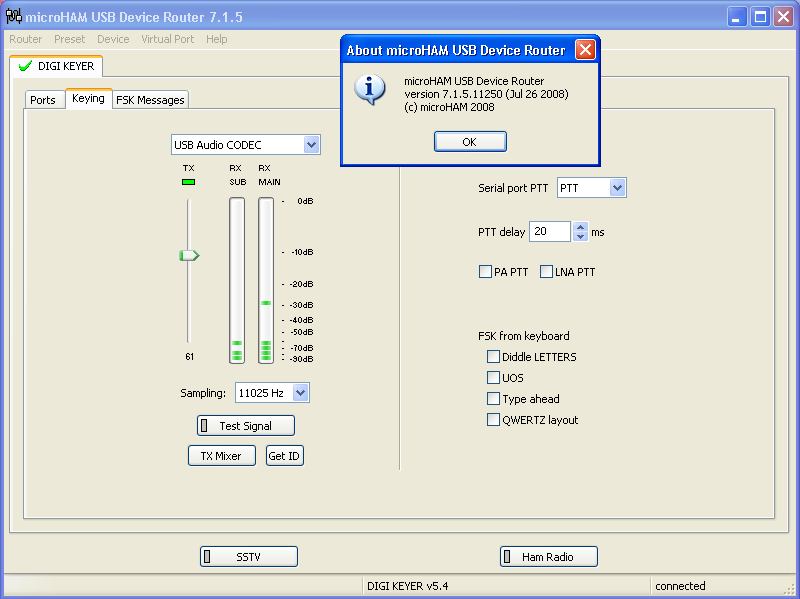This screenshot has height=599, width=800.
Task: Decrease PTT delay with down arrow
Action: point(580,236)
